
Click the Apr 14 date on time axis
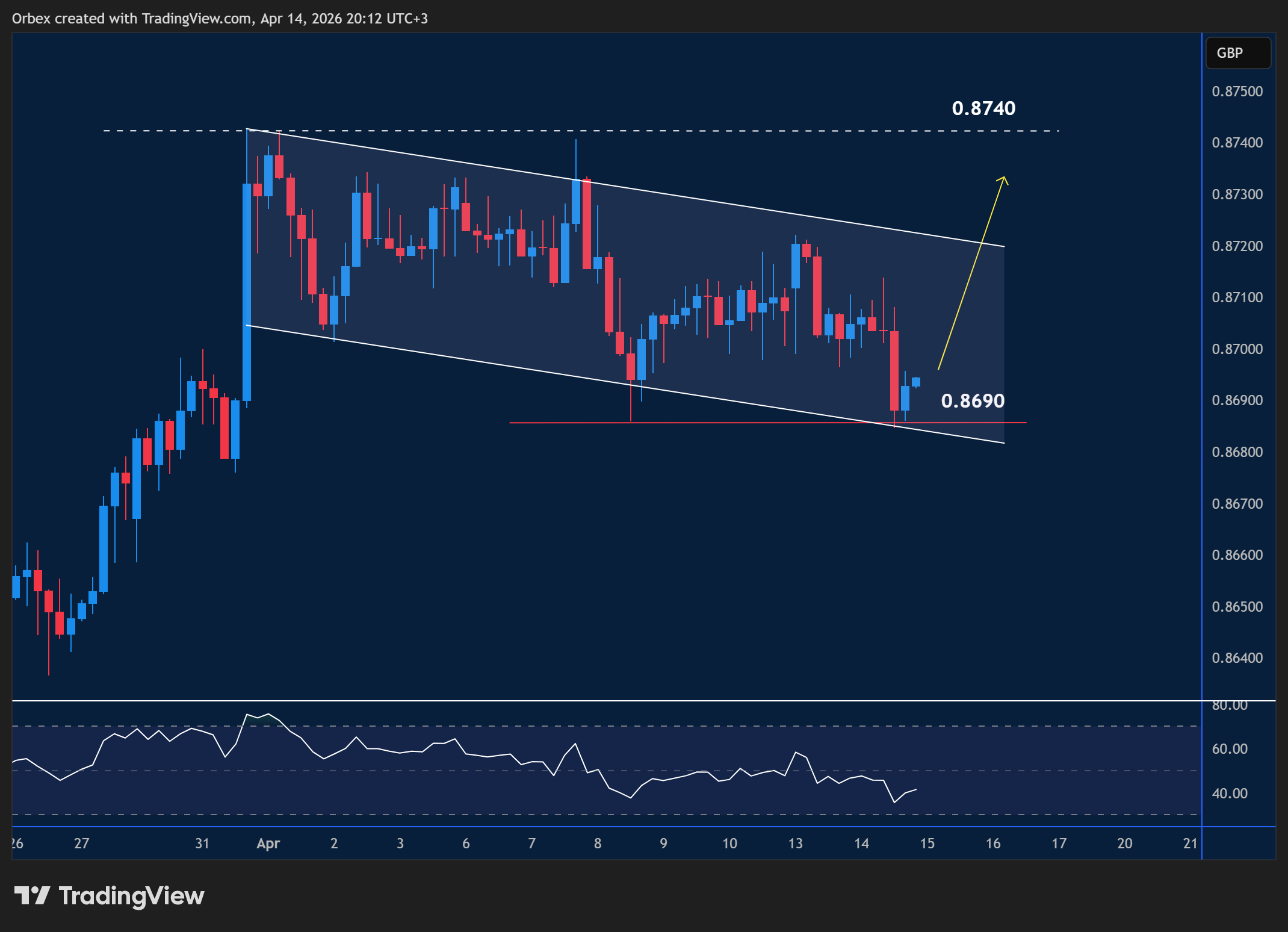point(862,844)
